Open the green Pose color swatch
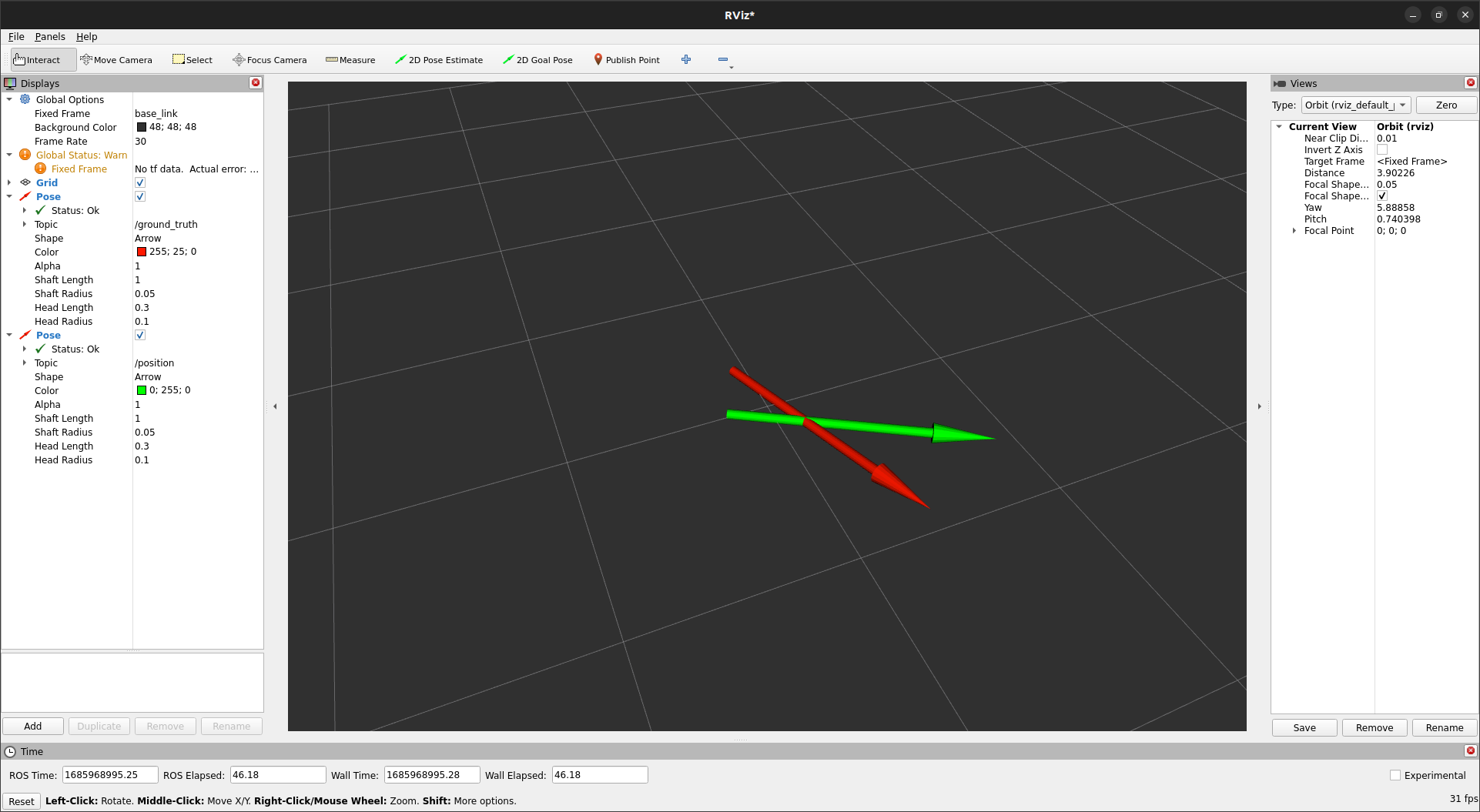1480x812 pixels. (x=142, y=390)
